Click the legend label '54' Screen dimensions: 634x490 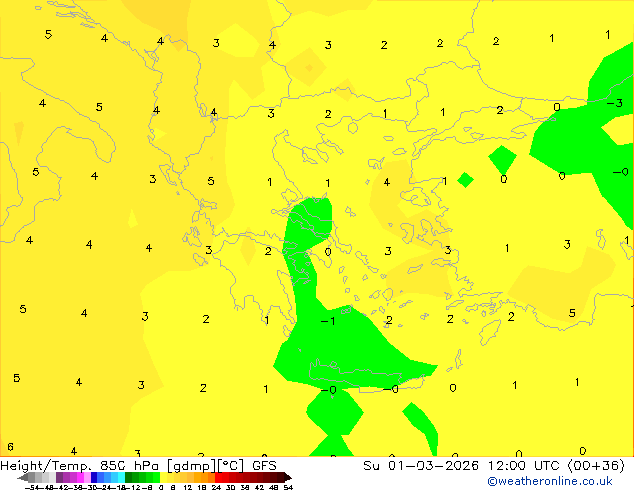[288, 487]
